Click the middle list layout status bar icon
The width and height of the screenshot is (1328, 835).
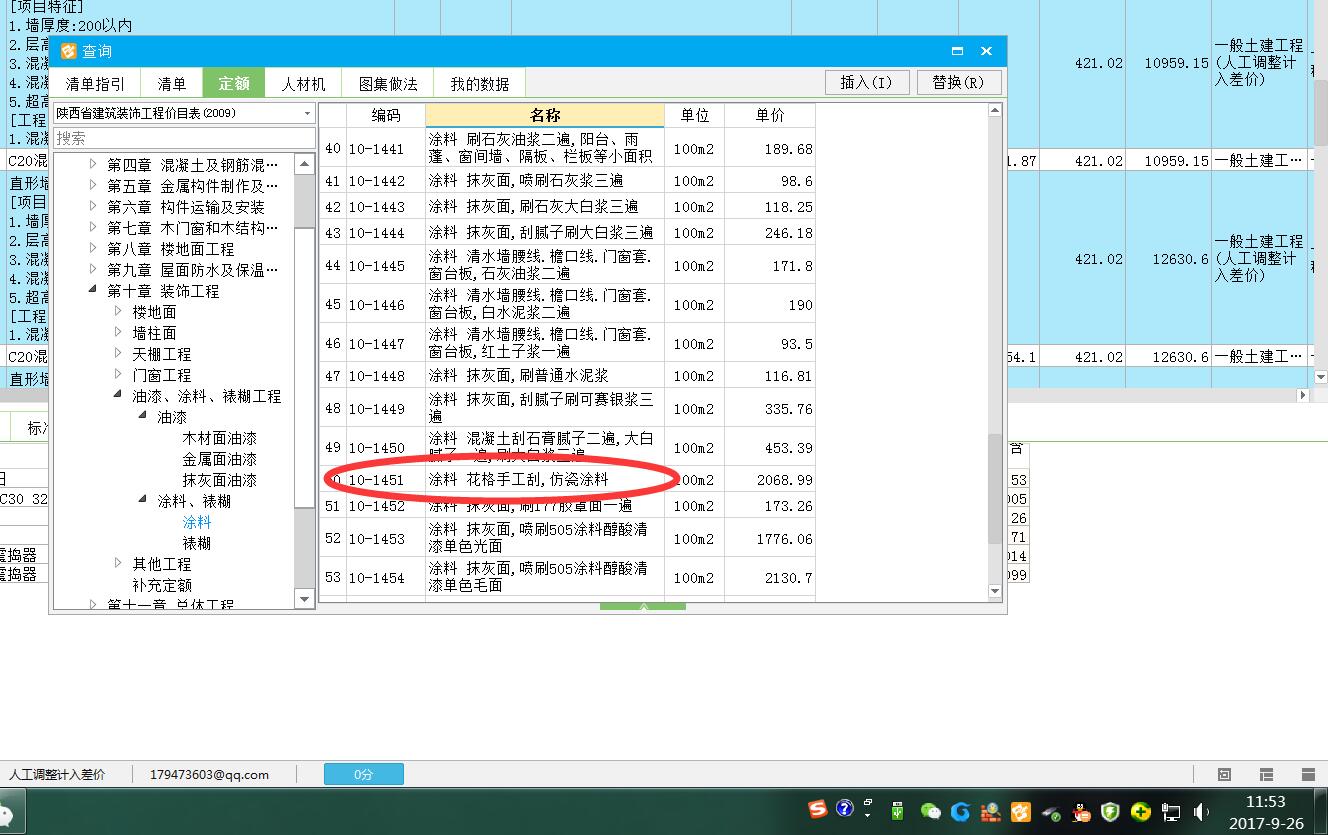[1266, 774]
